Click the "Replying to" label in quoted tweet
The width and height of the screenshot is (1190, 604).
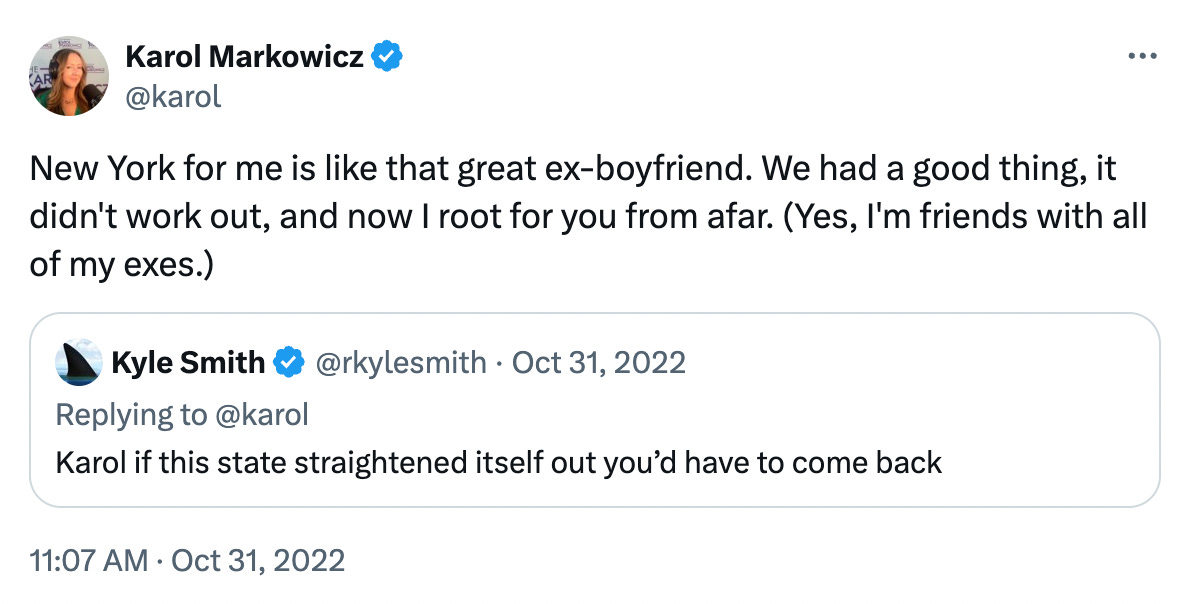click(x=130, y=414)
